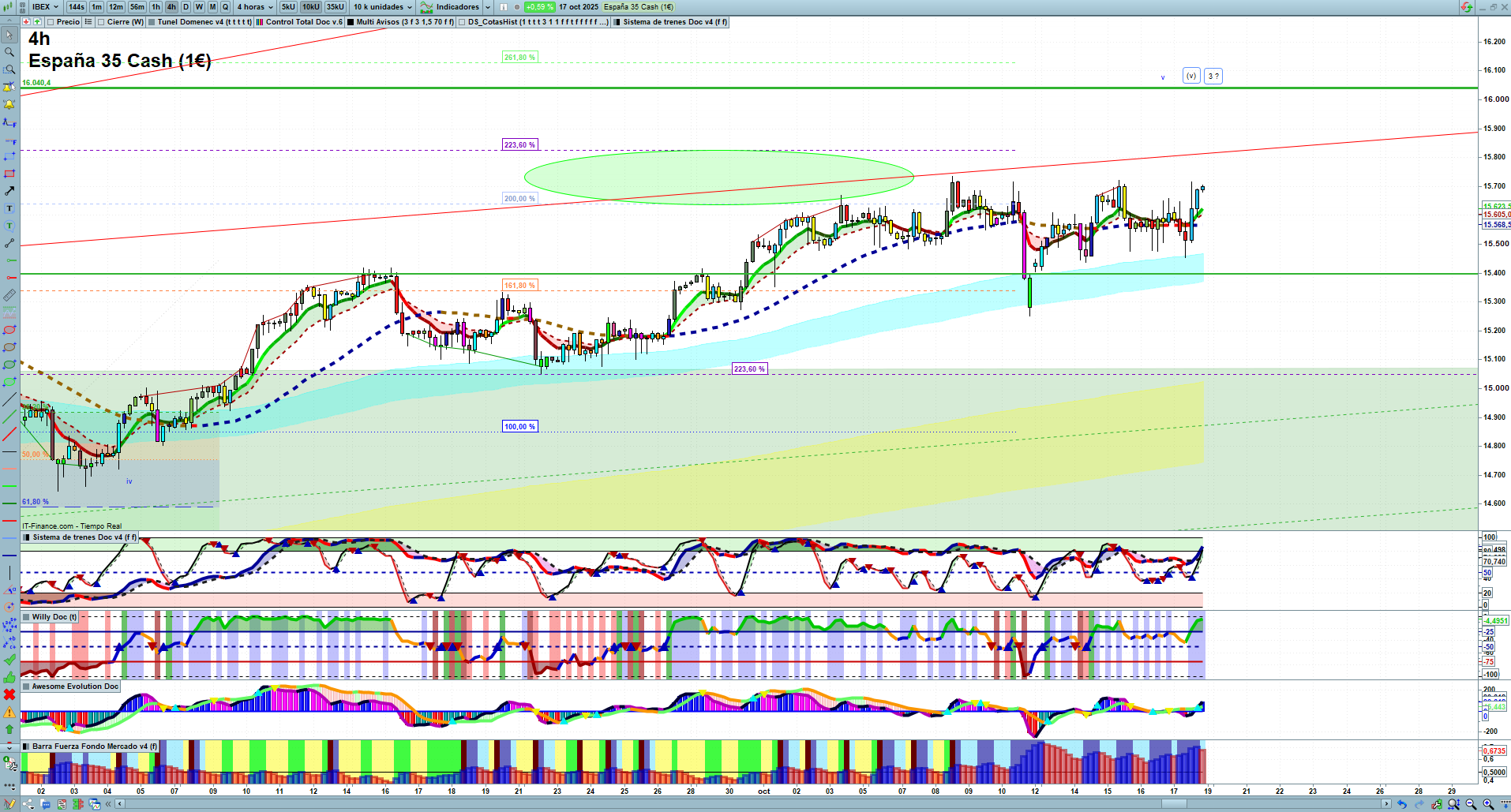Click the scrollbar right arrow
The width and height of the screenshot is (1511, 812).
(1385, 804)
